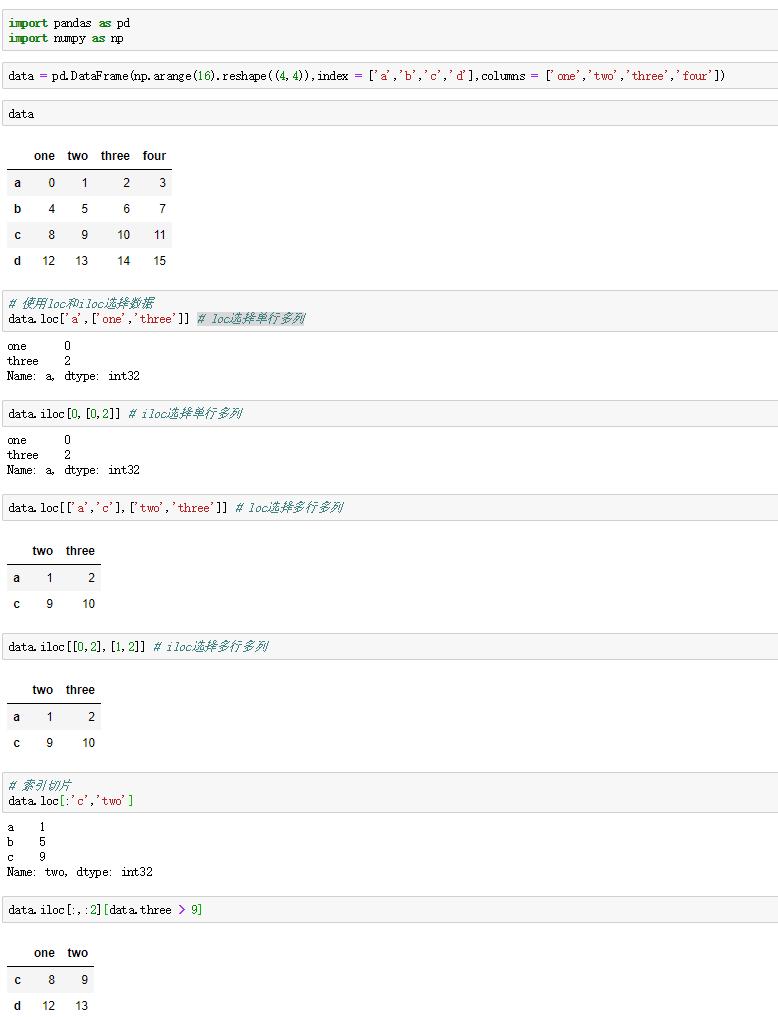Click the 'one' header in last output table
The height and width of the screenshot is (1017, 778).
click(44, 953)
